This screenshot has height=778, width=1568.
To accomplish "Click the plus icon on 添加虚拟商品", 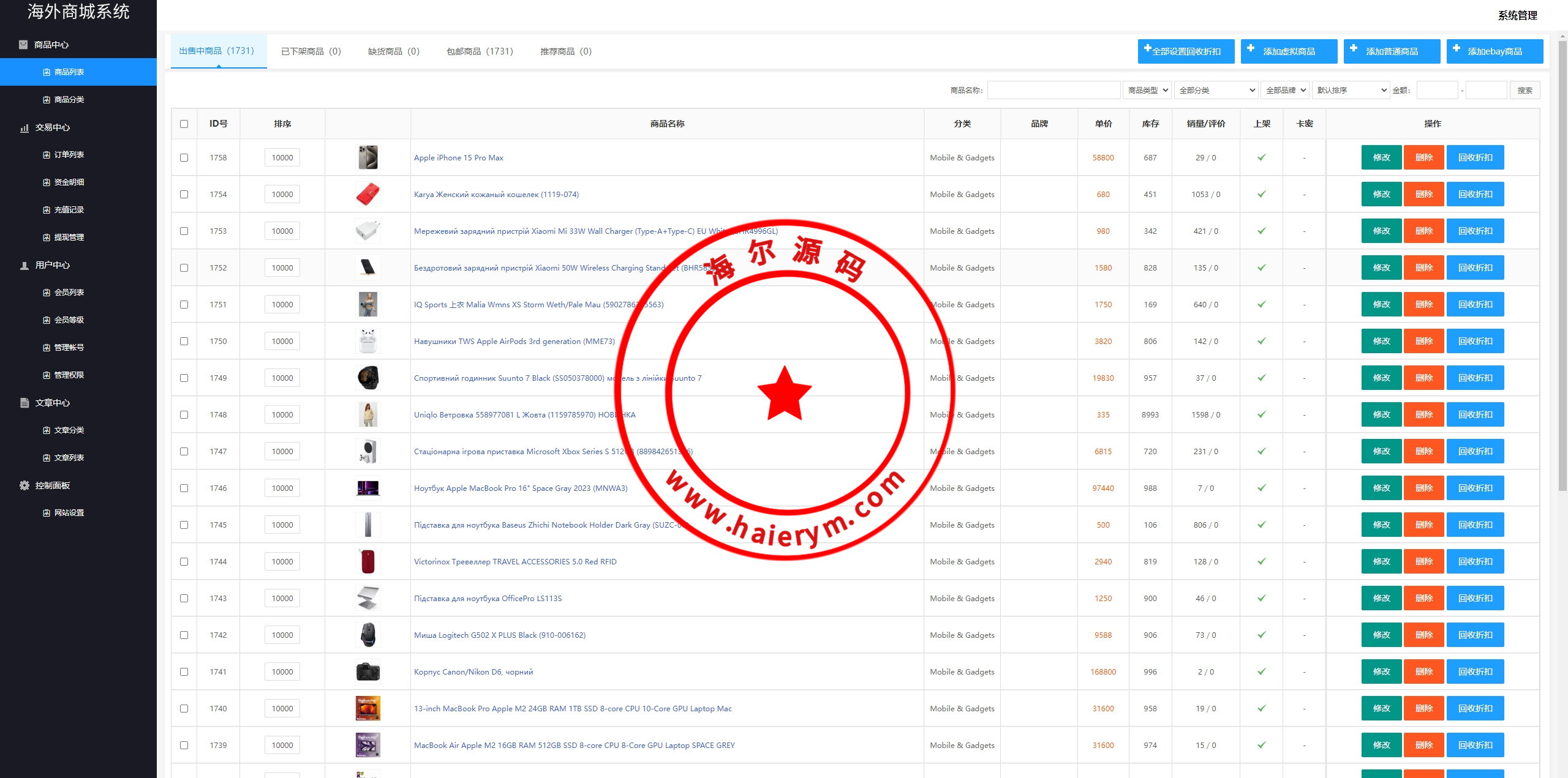I will (x=1251, y=48).
